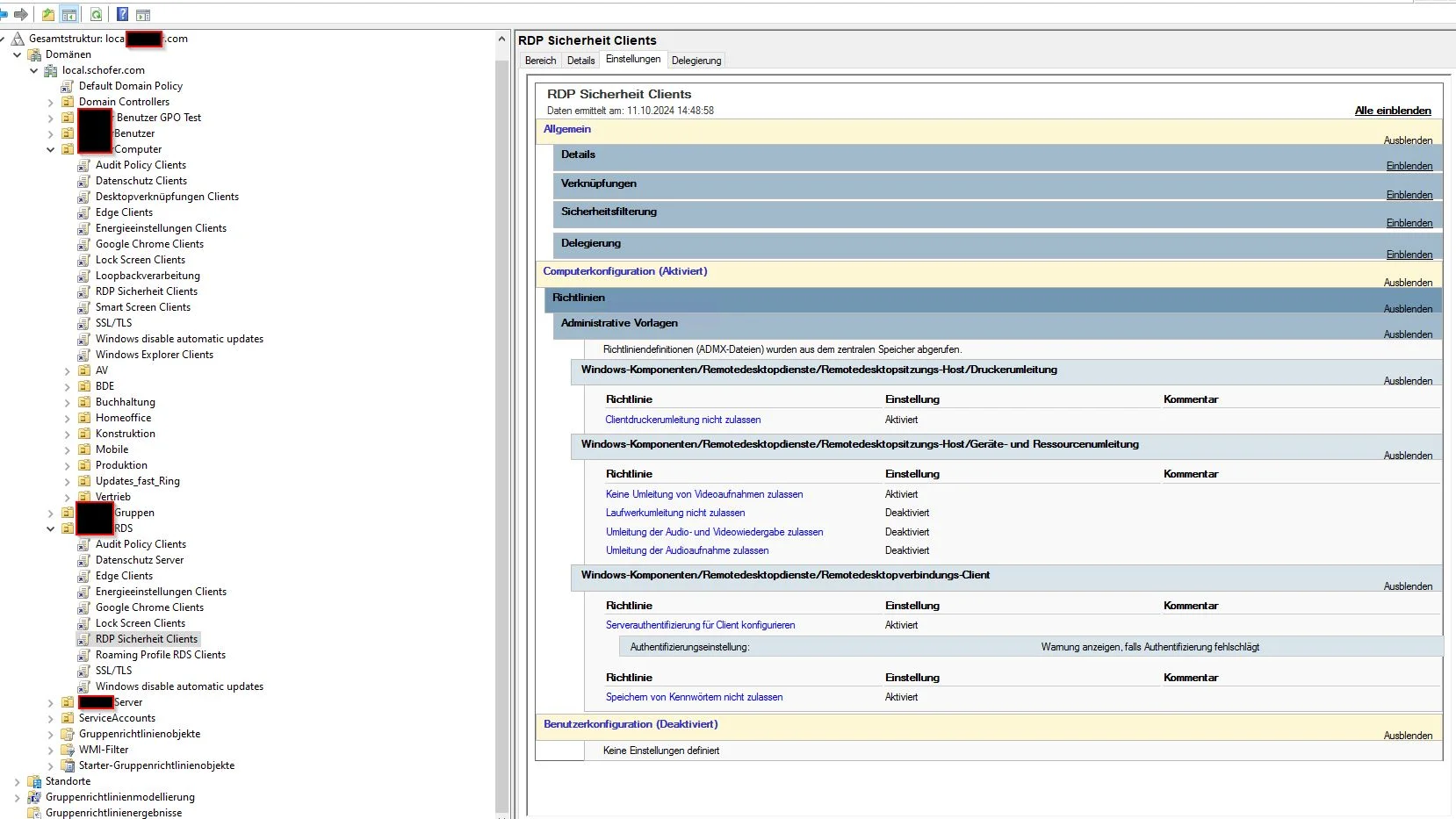Collapse the Gesamtstruktur root node chevron
This screenshot has width=1456, height=819.
pyautogui.click(x=3, y=39)
